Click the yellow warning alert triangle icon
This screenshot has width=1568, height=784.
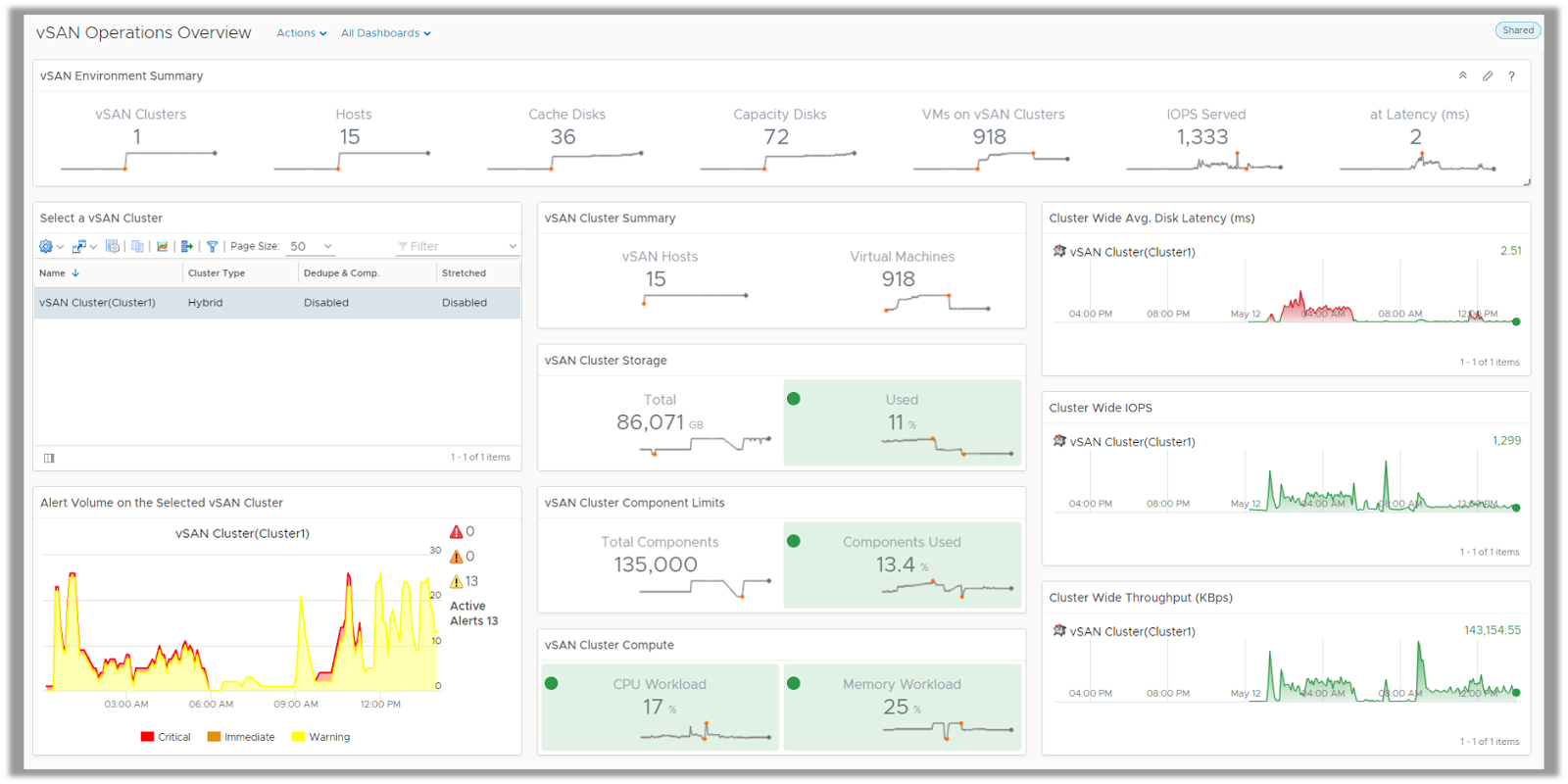(x=457, y=582)
